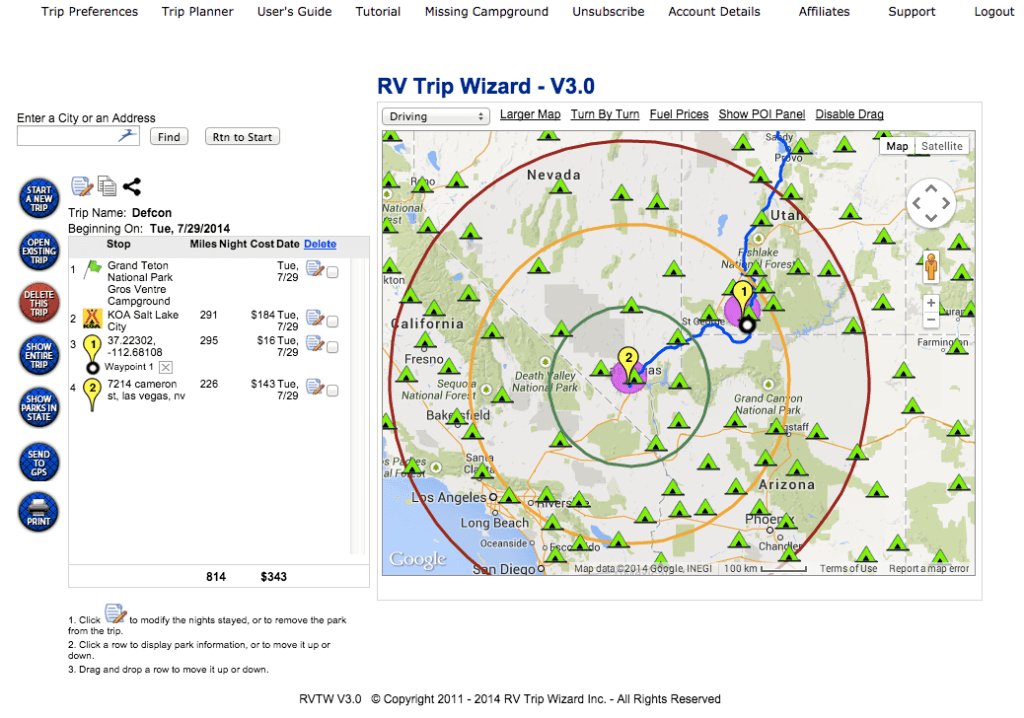The width and height of the screenshot is (1024, 718).
Task: Click the trip list vertical scrollbar
Action: point(358,405)
